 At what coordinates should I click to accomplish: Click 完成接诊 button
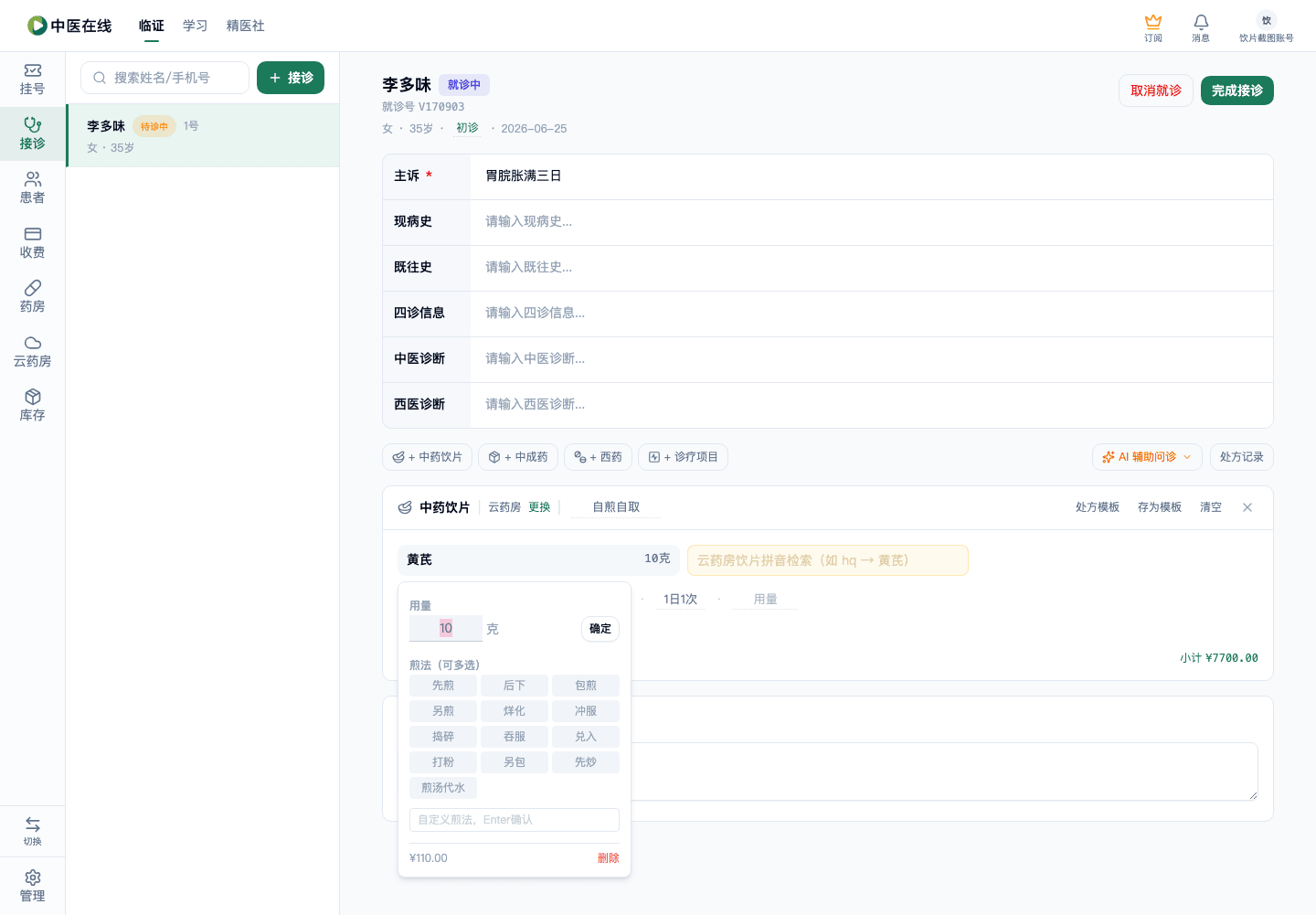1237,90
